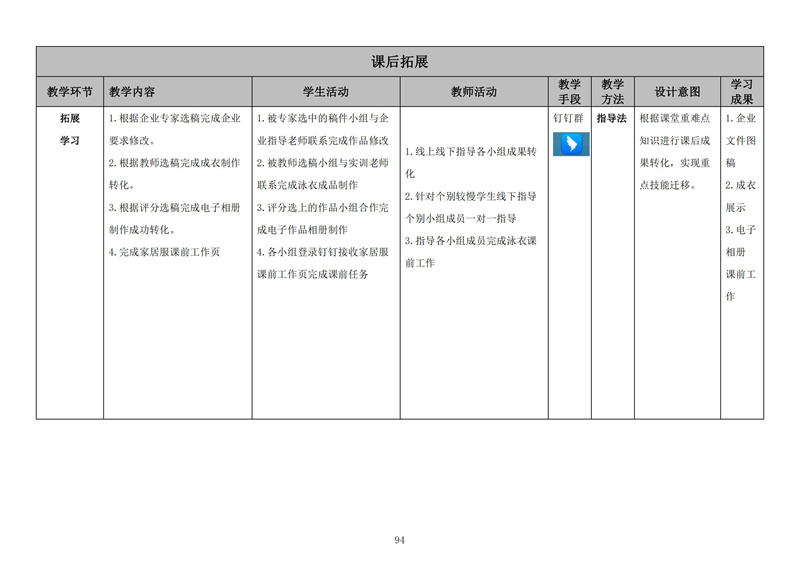Click the line '课前工作页完成课前任务'
The width and height of the screenshot is (800, 565).
[313, 274]
